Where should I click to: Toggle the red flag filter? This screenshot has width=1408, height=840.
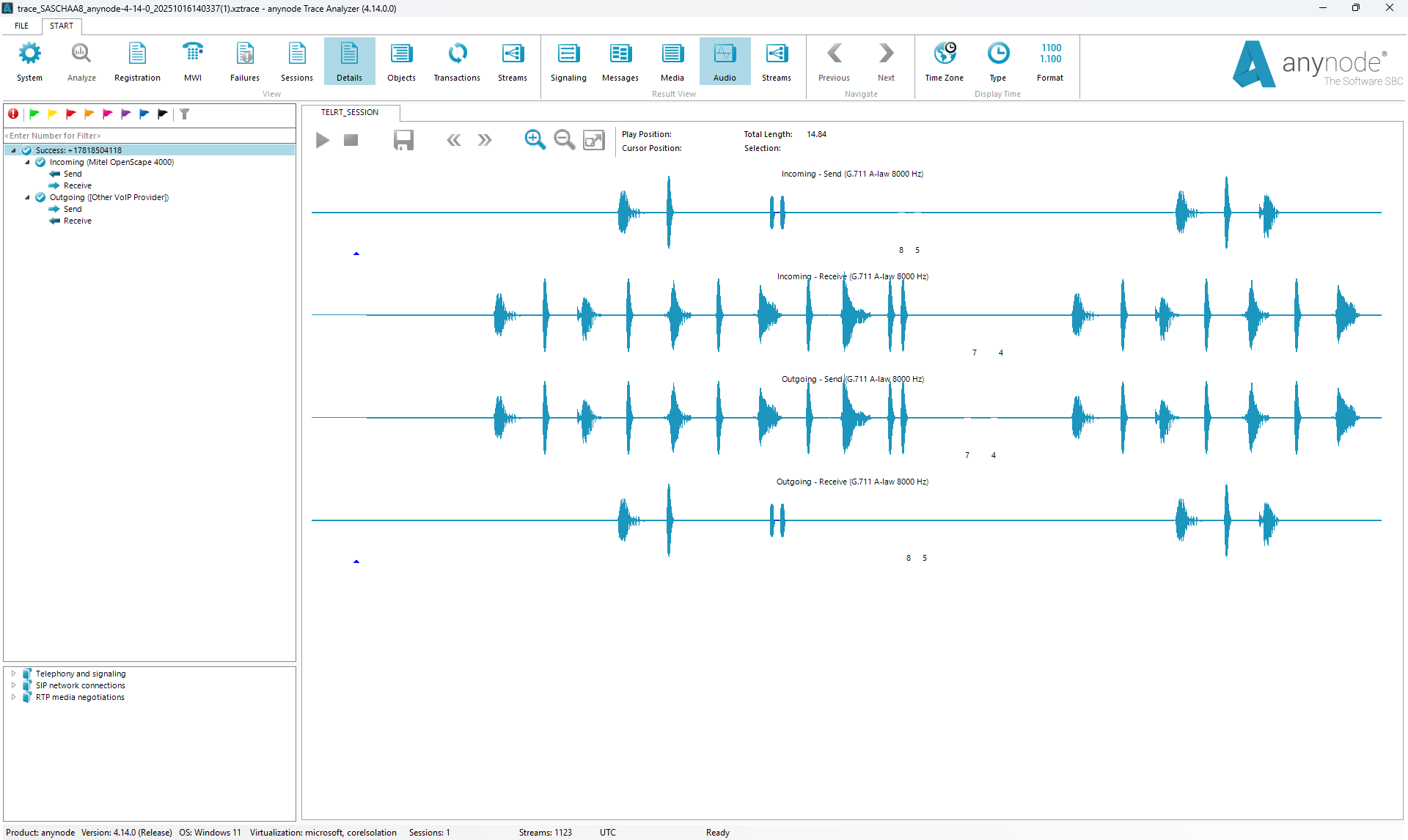click(x=70, y=114)
